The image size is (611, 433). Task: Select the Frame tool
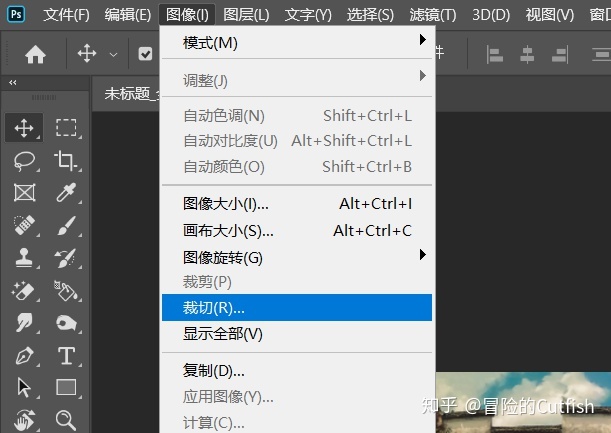point(24,193)
